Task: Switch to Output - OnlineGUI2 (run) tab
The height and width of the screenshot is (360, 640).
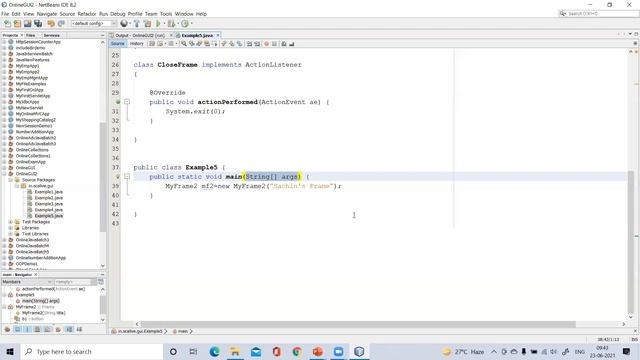Action: tap(140, 36)
